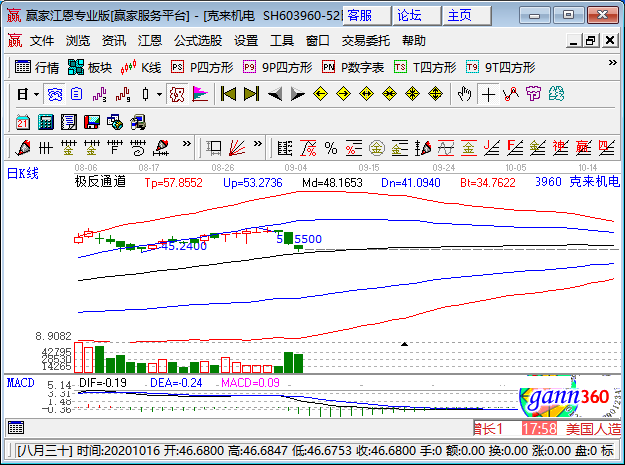The height and width of the screenshot is (465, 625).
Task: Click the computer server icon
Action: point(138,122)
